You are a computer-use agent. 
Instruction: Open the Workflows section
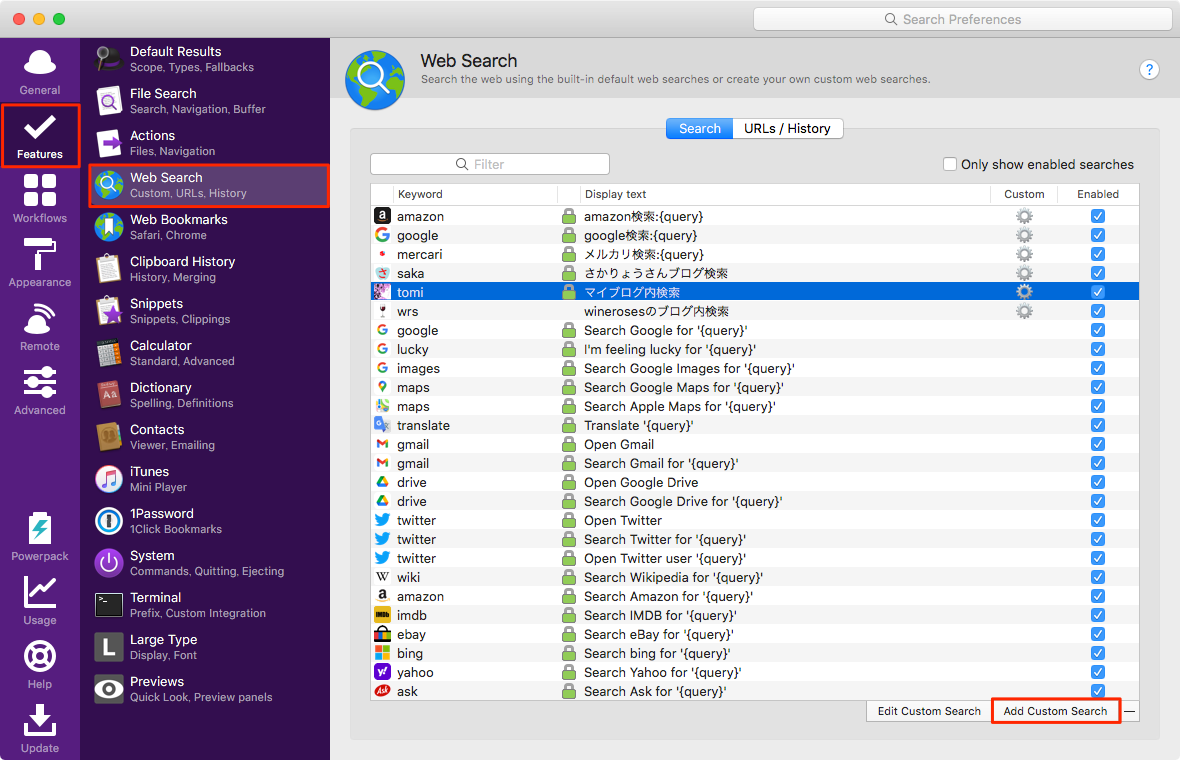[40, 199]
